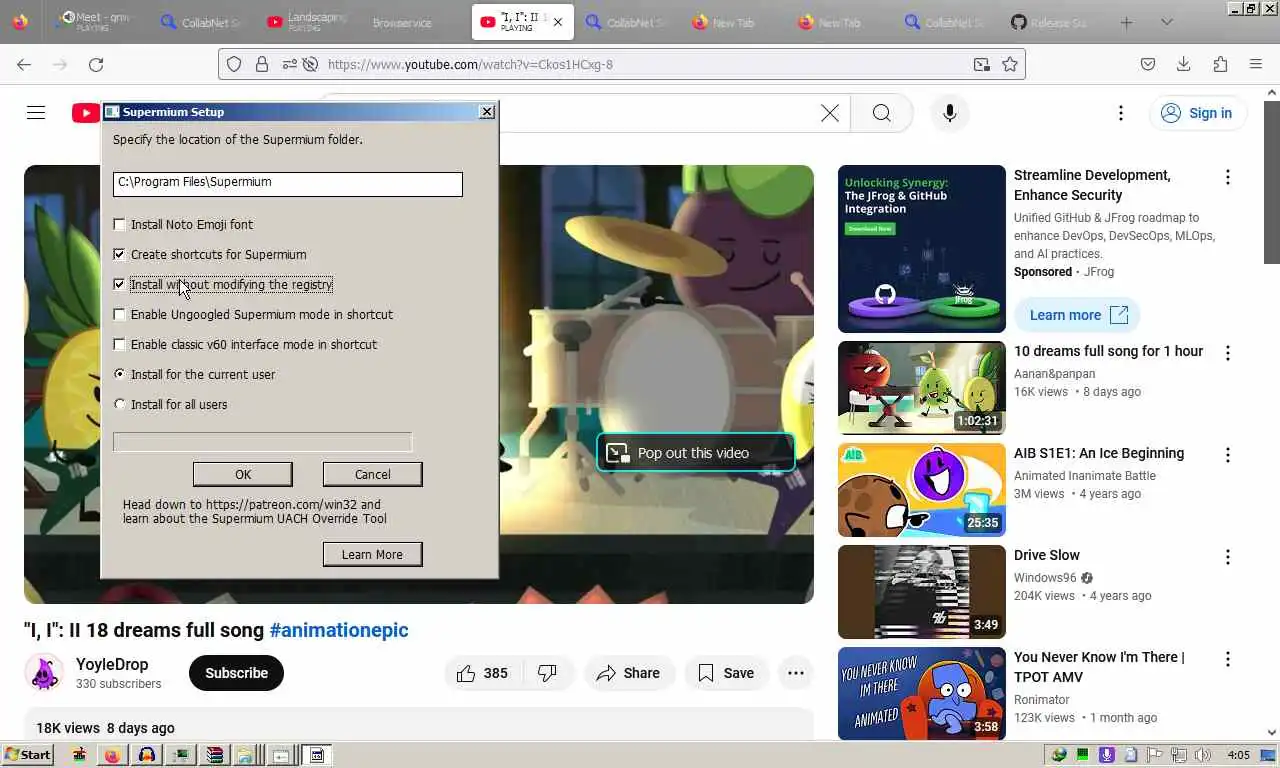This screenshot has width=1280, height=768.
Task: Click OK in Supermium Setup
Action: coord(243,474)
